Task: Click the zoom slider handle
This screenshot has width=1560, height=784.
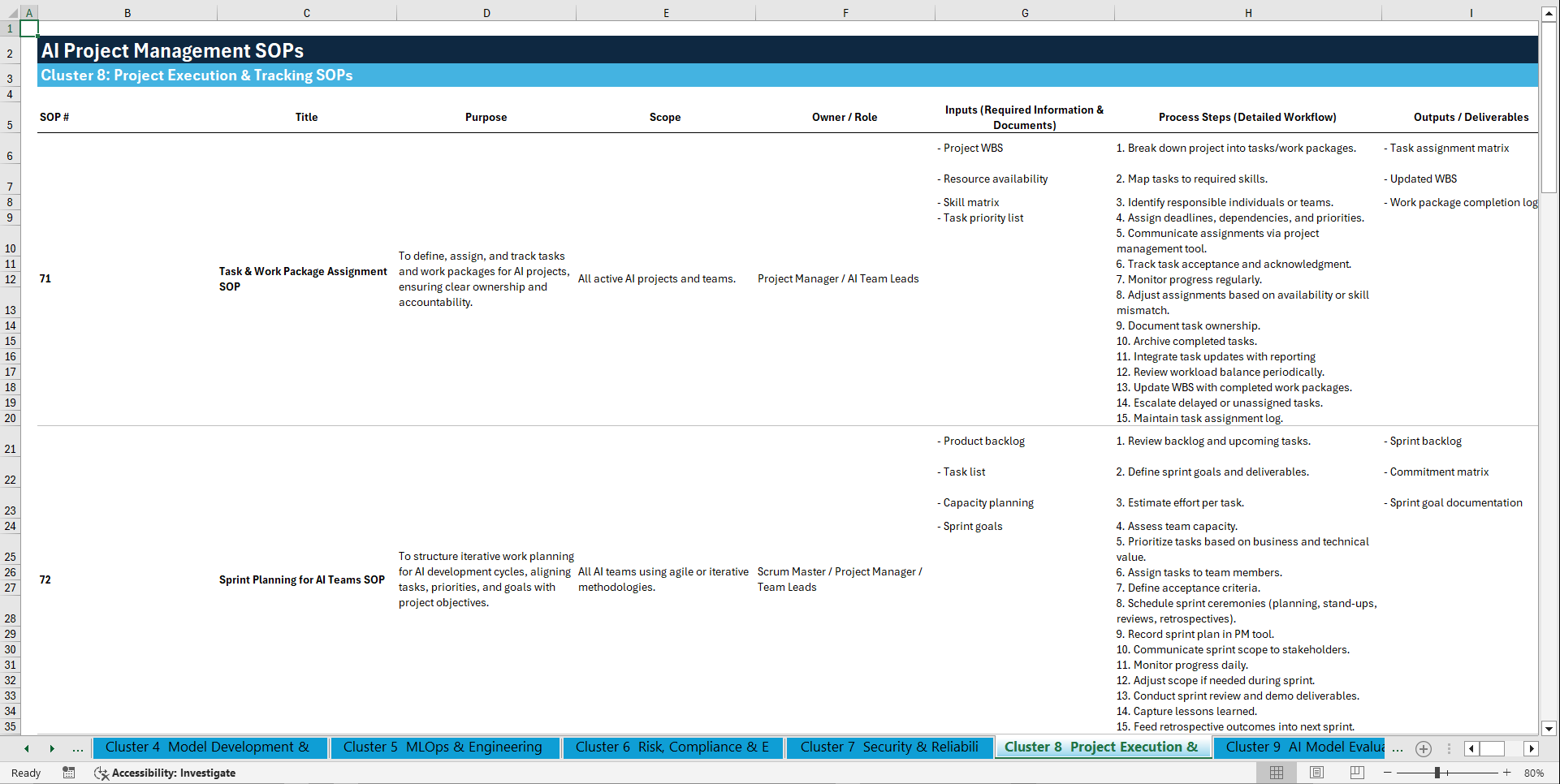Action: [x=1437, y=773]
